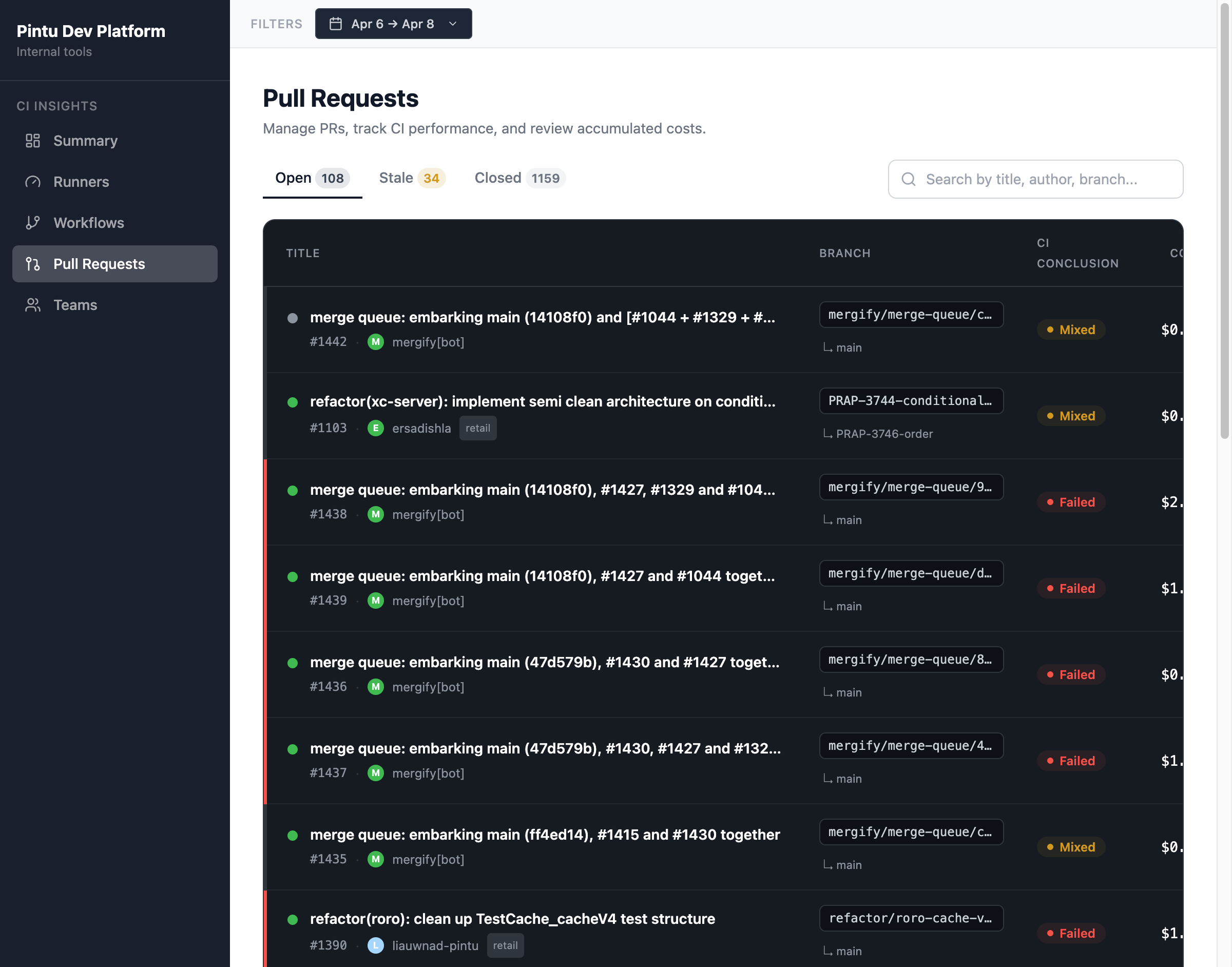This screenshot has height=967, width=1232.
Task: Click the calendar icon in date filter
Action: (x=336, y=24)
